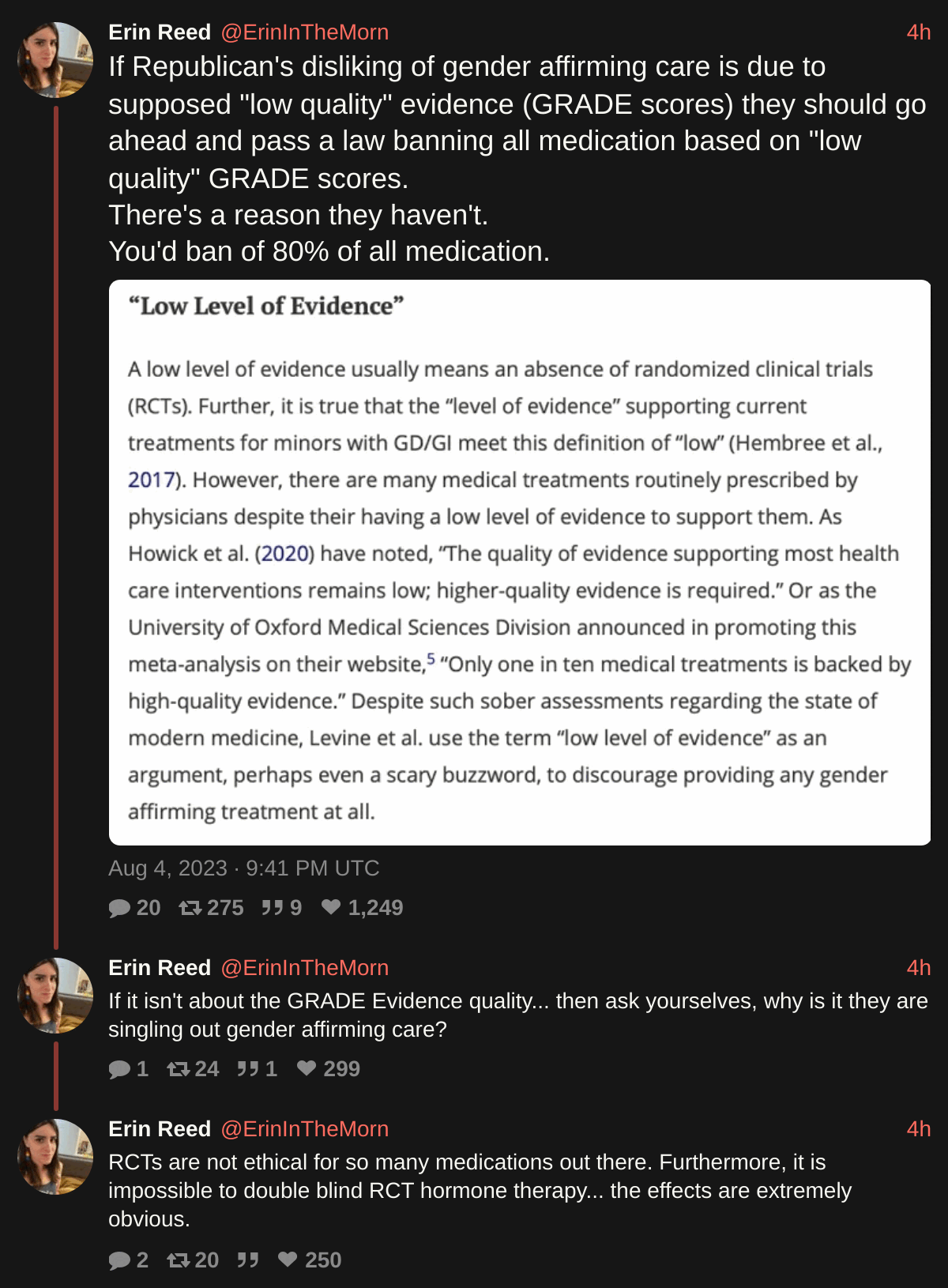This screenshot has height=1288, width=948.
Task: Click the retweet icon showing 275
Action: pyautogui.click(x=190, y=908)
